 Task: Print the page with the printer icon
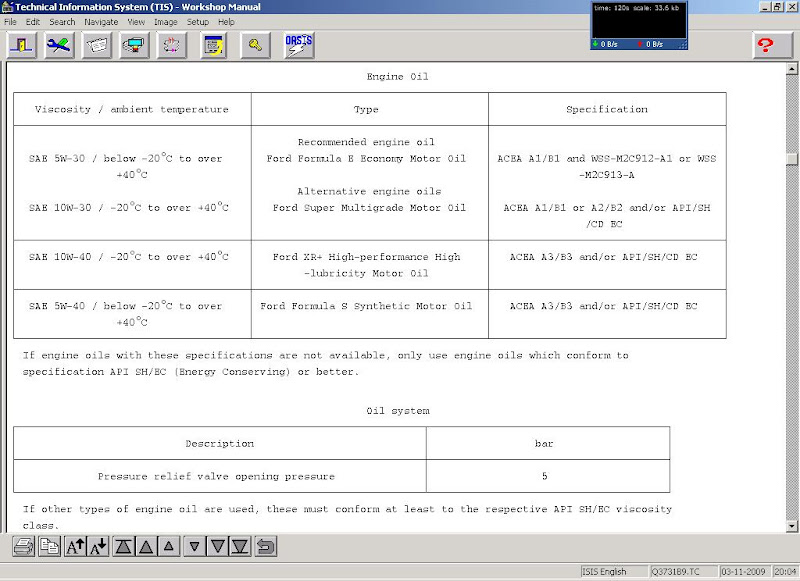23,547
